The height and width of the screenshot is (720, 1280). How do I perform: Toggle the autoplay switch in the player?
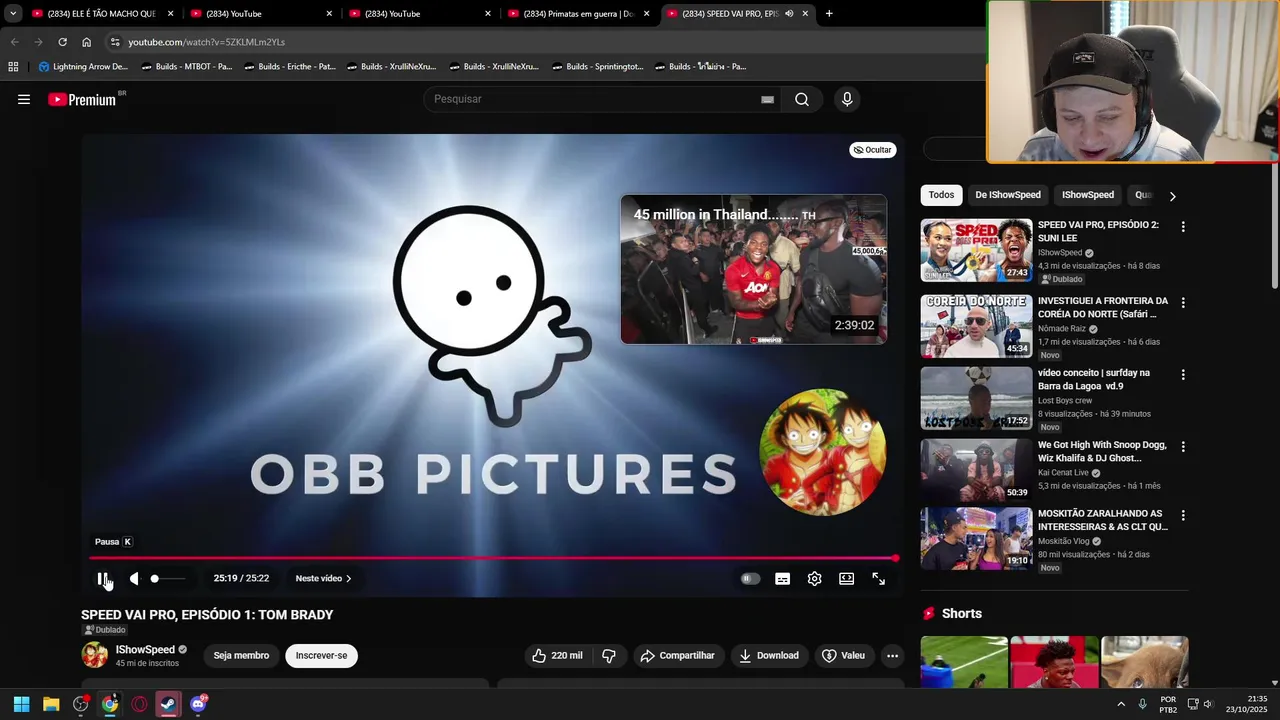(x=750, y=578)
